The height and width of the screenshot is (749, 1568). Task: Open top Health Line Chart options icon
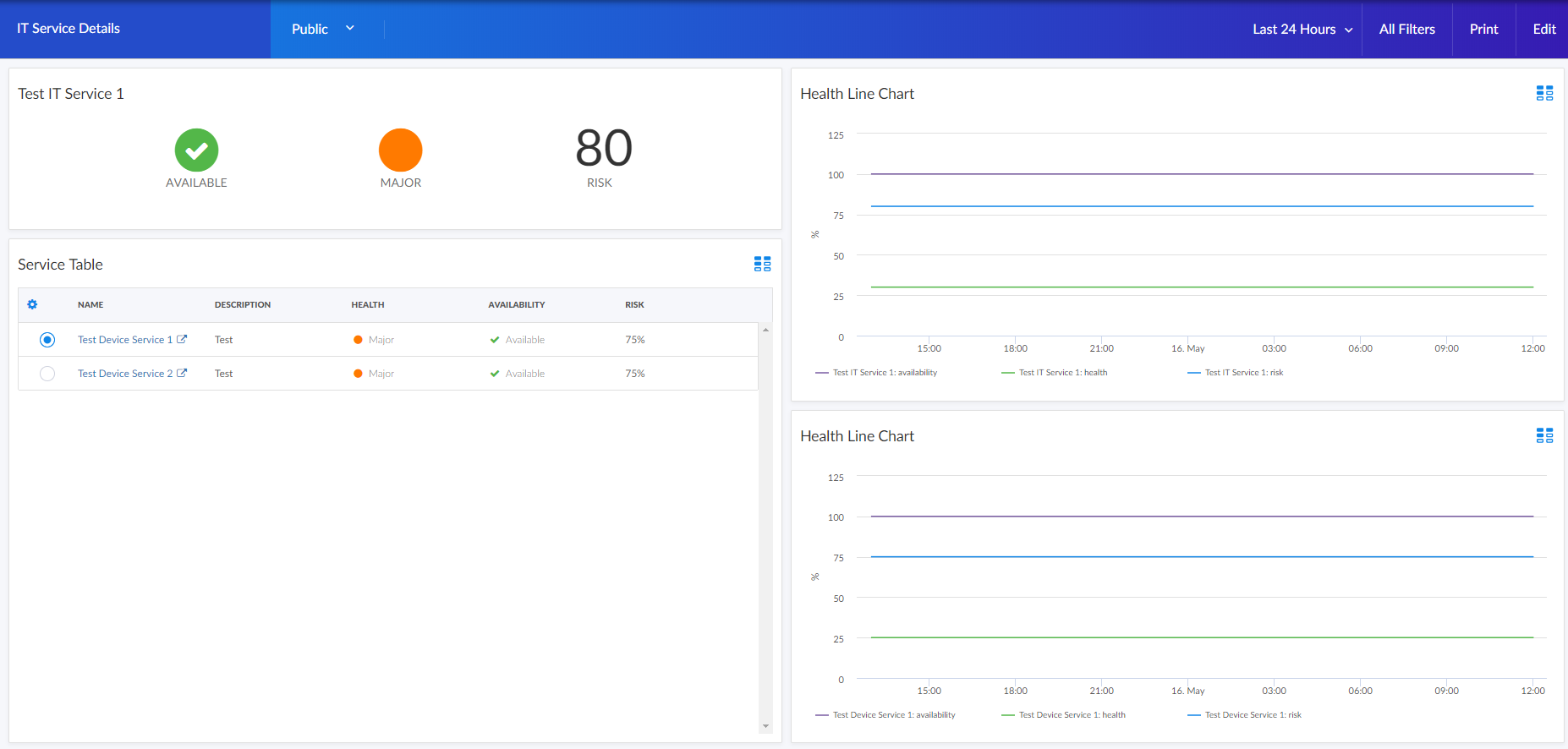click(x=1544, y=93)
